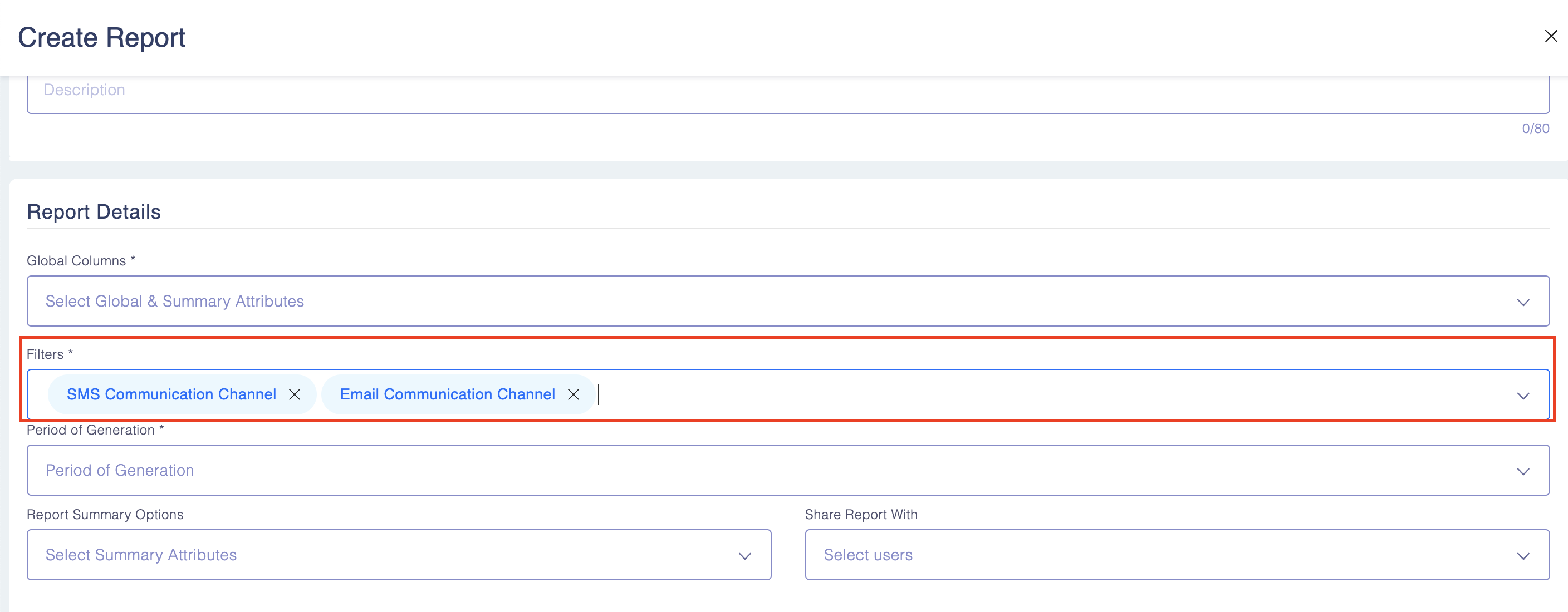
Task: Expand Share Report With chevron
Action: (1523, 556)
